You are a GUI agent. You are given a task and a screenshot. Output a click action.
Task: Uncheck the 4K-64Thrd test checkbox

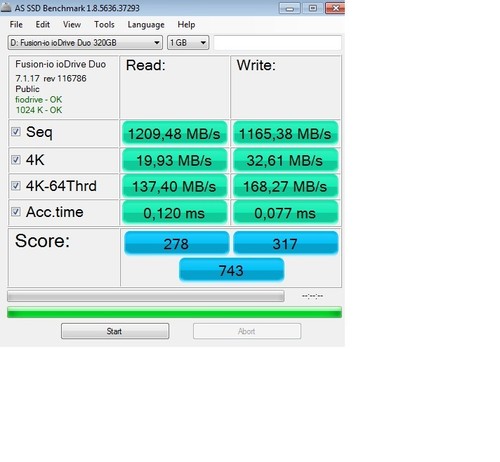[x=16, y=186]
